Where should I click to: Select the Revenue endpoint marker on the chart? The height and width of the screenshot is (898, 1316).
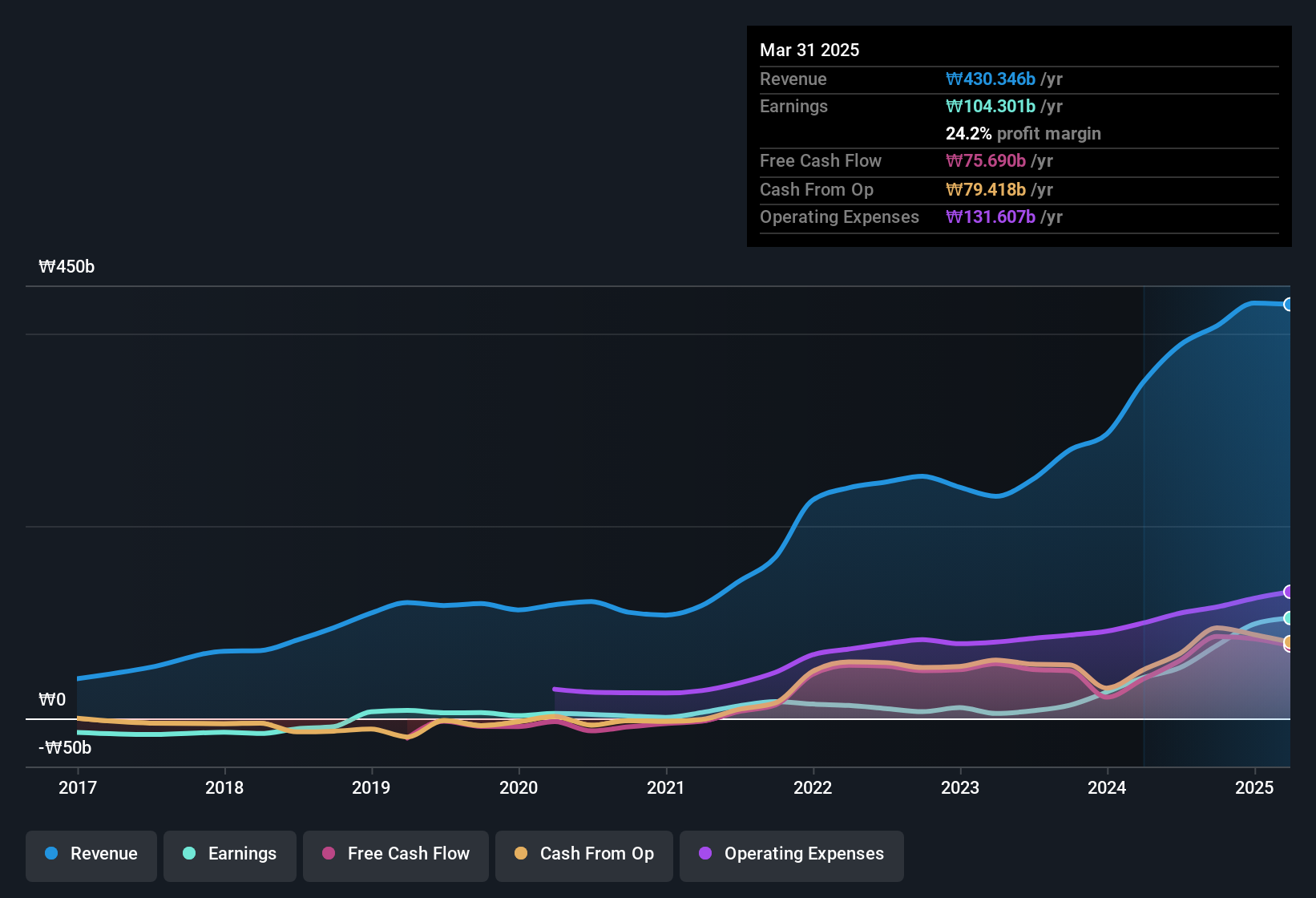tap(1289, 305)
